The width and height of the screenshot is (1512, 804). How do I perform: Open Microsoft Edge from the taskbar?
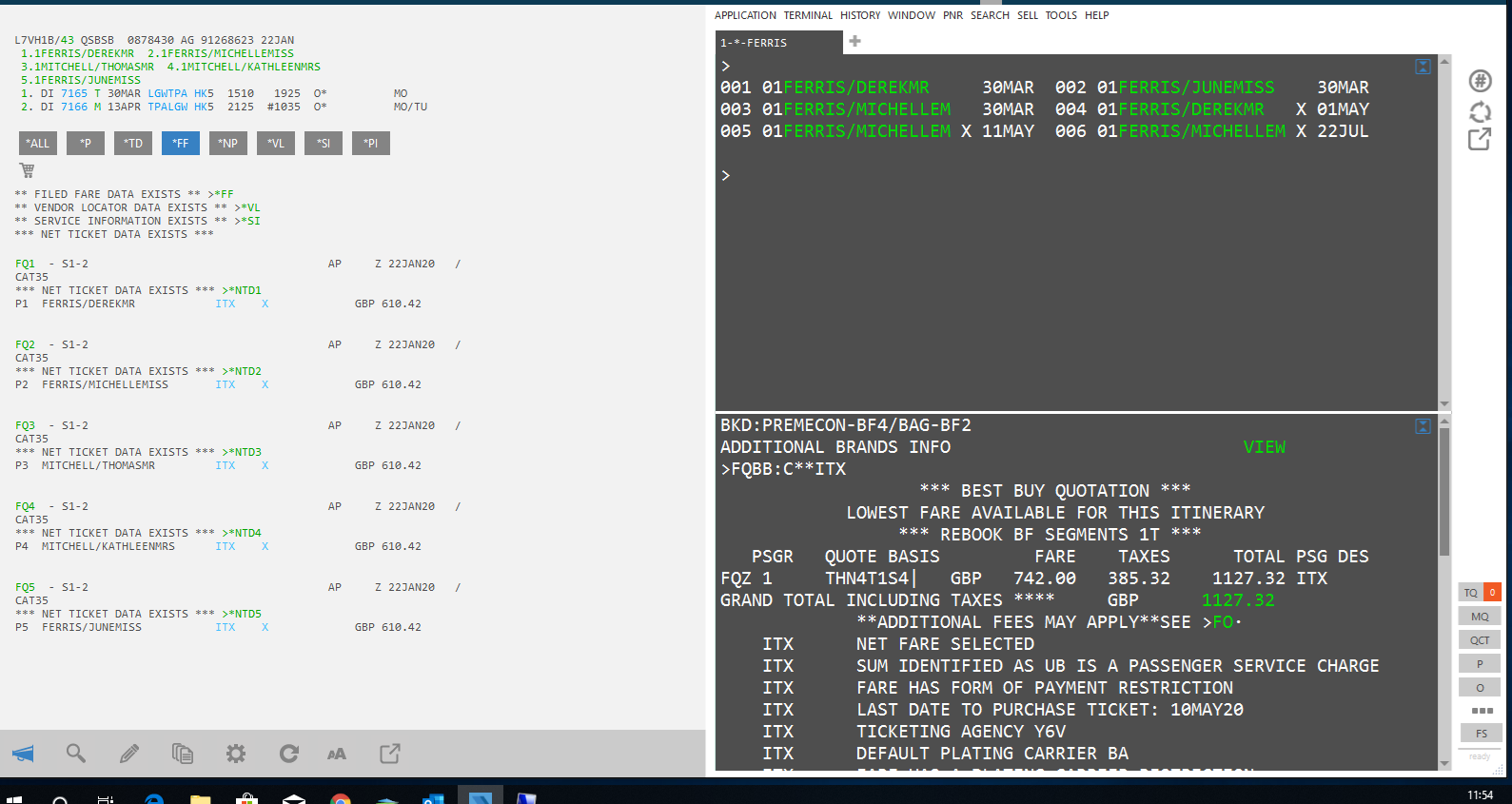click(153, 797)
